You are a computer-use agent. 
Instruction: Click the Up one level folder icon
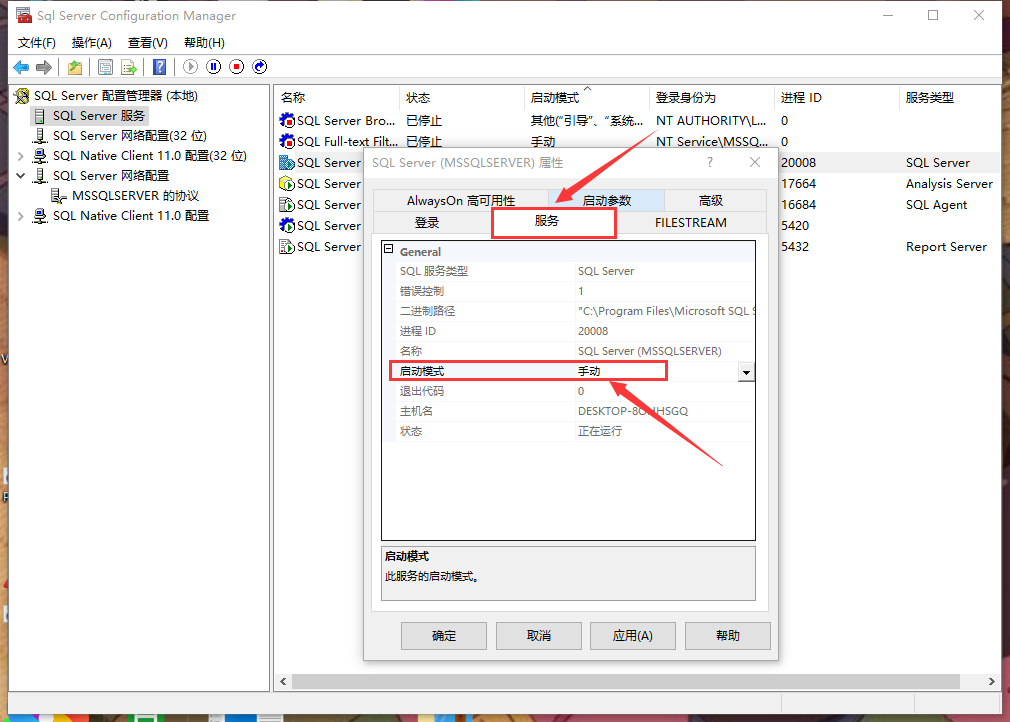click(75, 67)
